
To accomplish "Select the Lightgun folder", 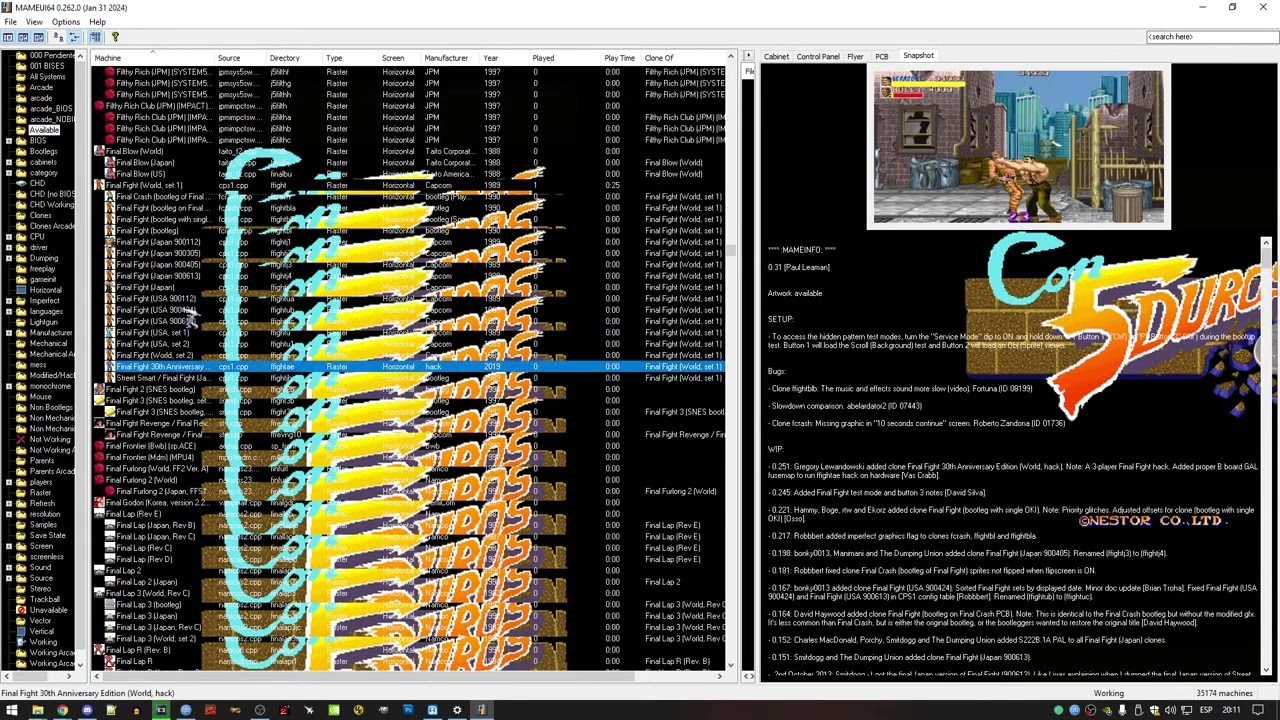I will point(43,322).
